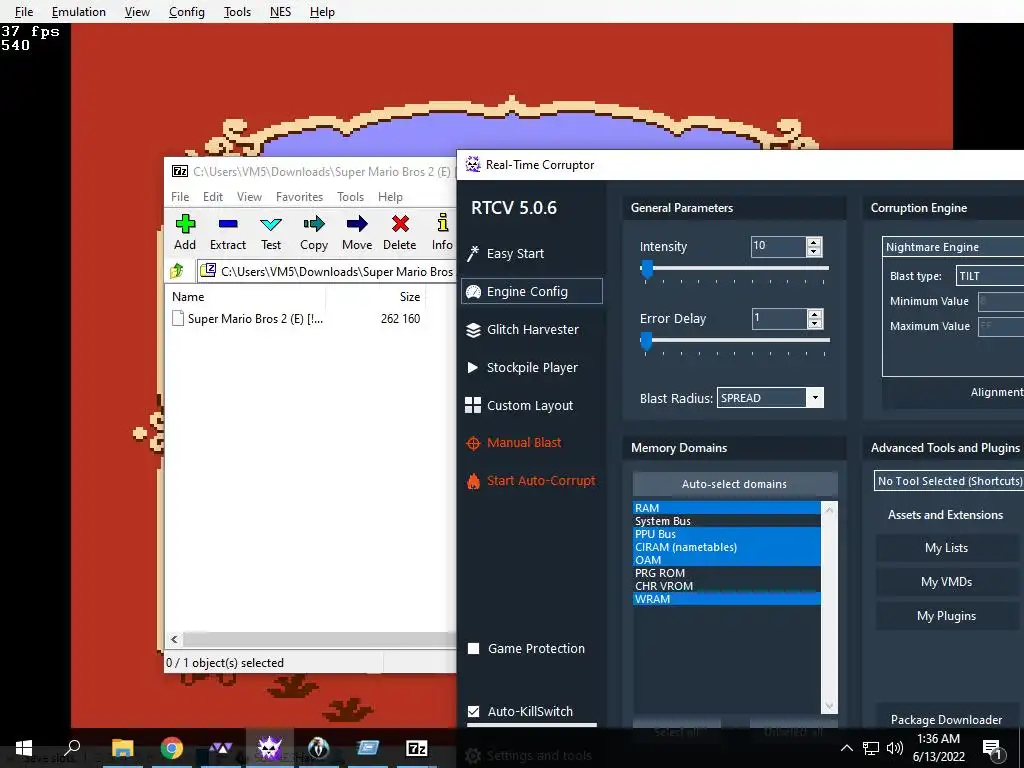Viewport: 1024px width, 768px height.
Task: Click left arrow of 7-Zip horizontal scrollbar
Action: [174, 639]
